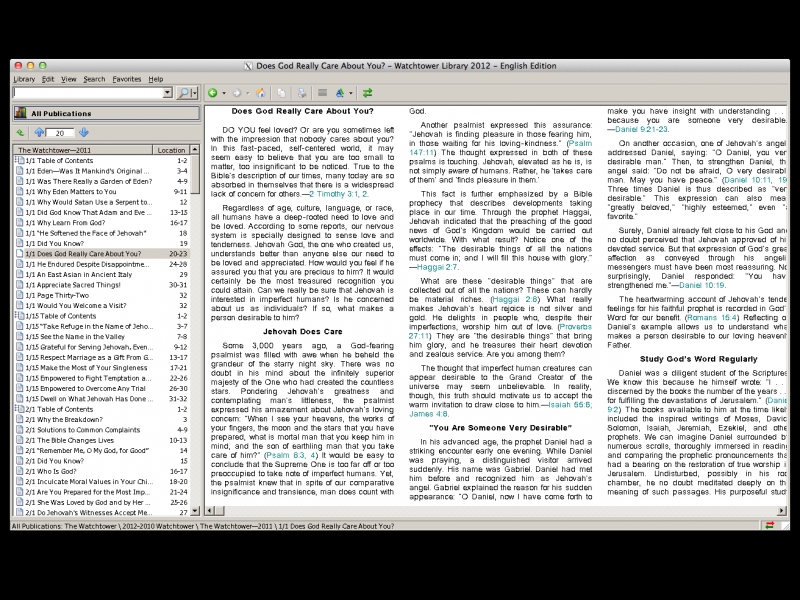This screenshot has height=600, width=800.
Task: Click the sync icon in status bar
Action: [769, 526]
